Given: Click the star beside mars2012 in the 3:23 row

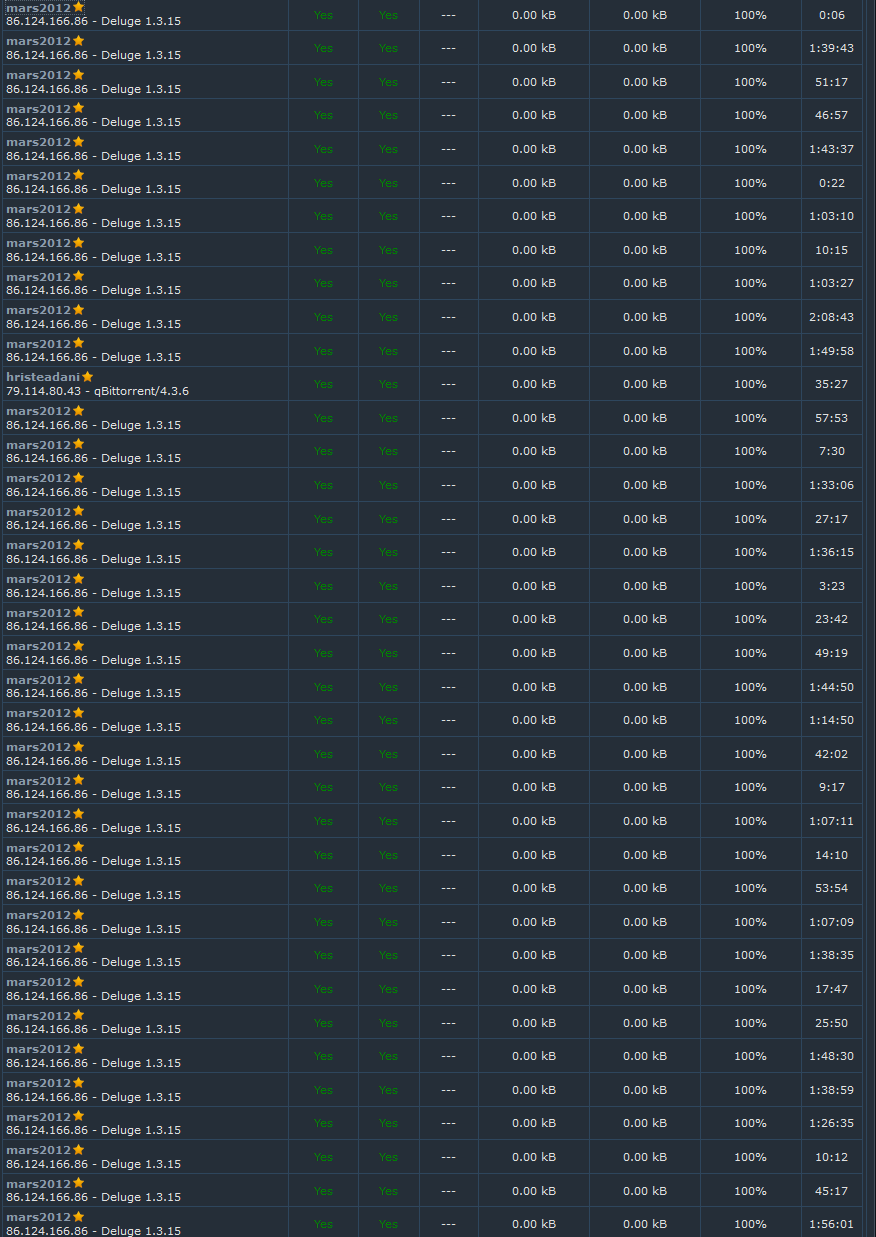Looking at the screenshot, I should point(78,579).
